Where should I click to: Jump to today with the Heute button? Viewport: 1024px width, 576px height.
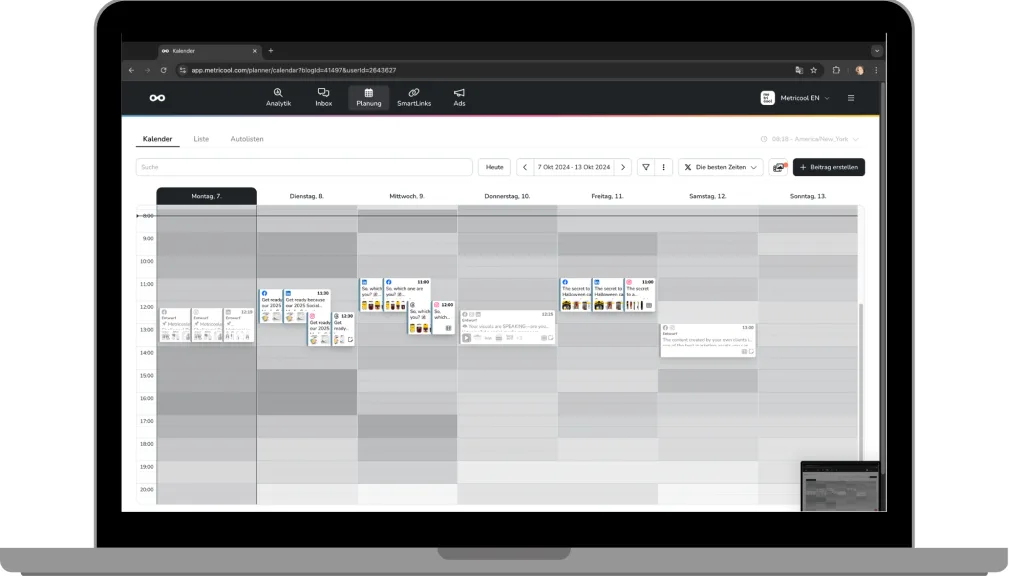[493, 167]
